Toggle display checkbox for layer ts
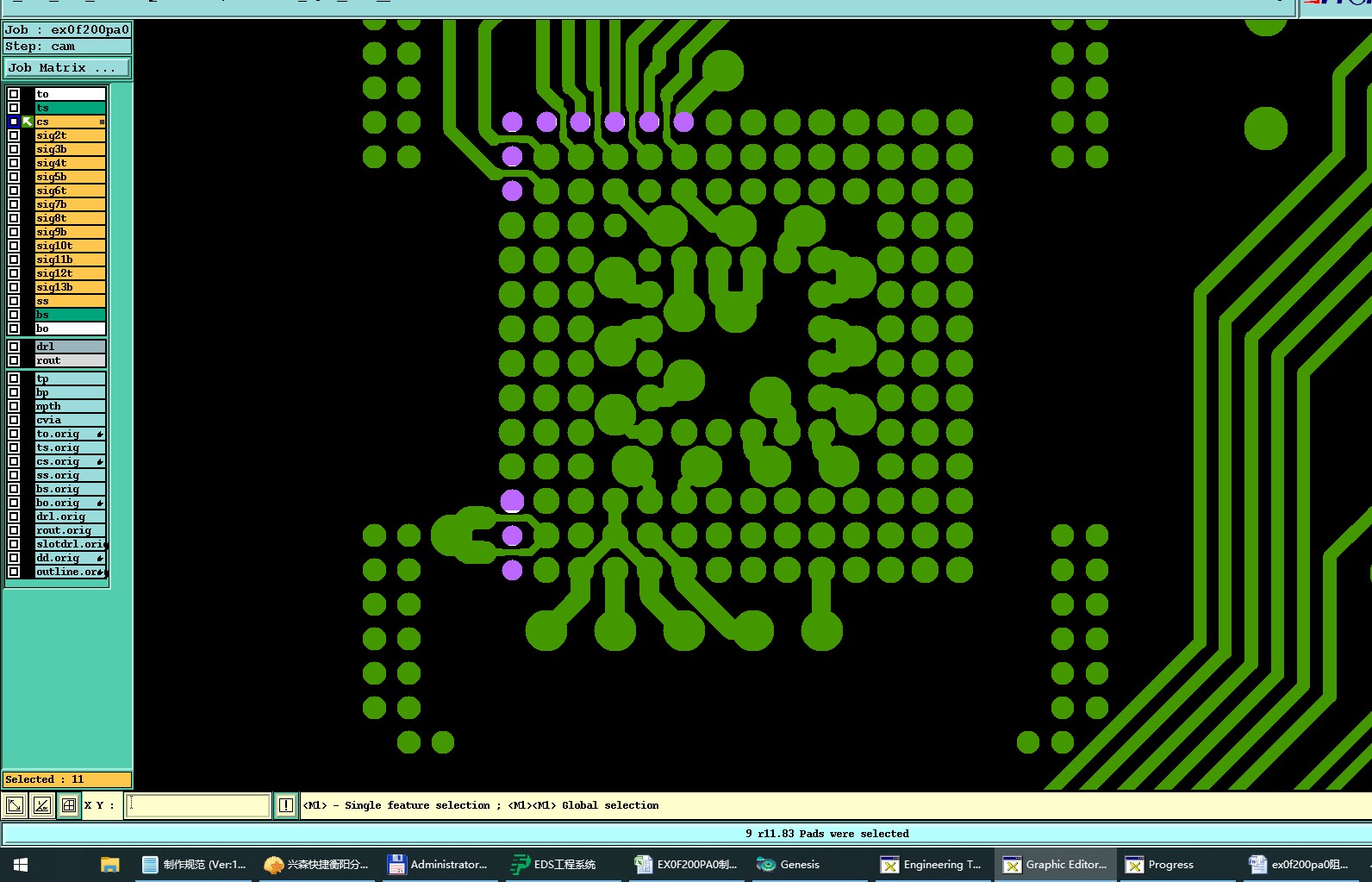The width and height of the screenshot is (1372, 882). (14, 108)
